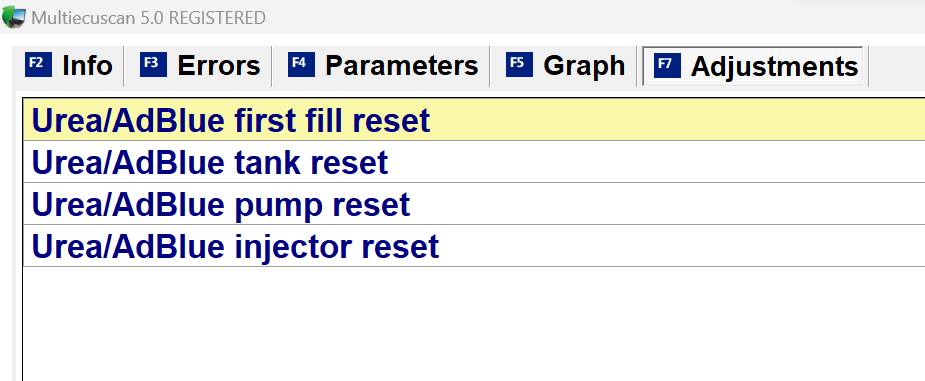Click empty white area below adjustment list
The width and height of the screenshot is (925, 381).
coord(472,324)
